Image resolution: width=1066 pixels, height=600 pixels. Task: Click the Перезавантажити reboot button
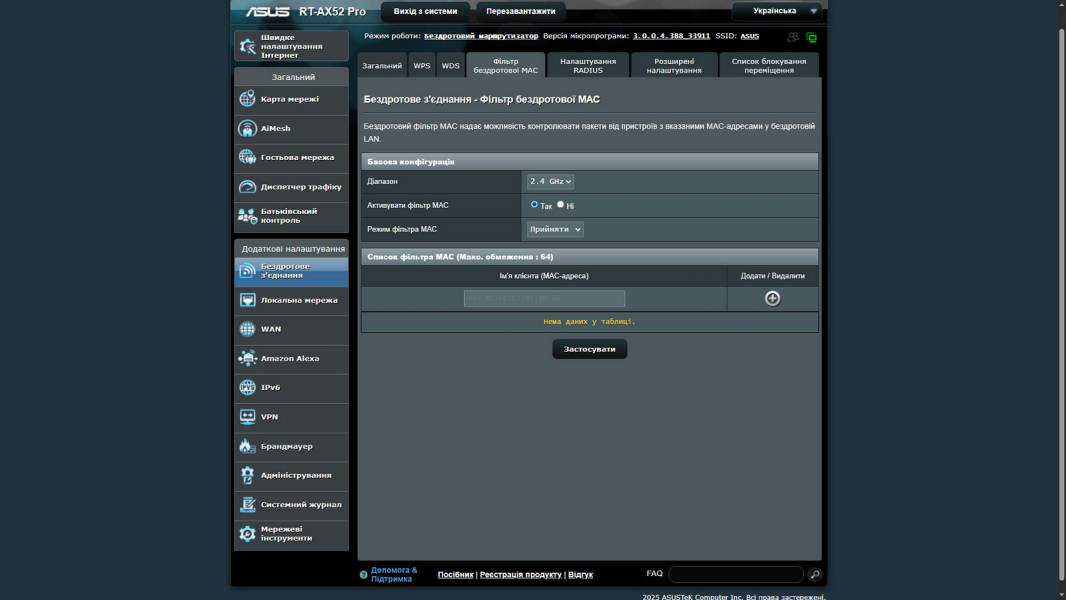(x=520, y=11)
